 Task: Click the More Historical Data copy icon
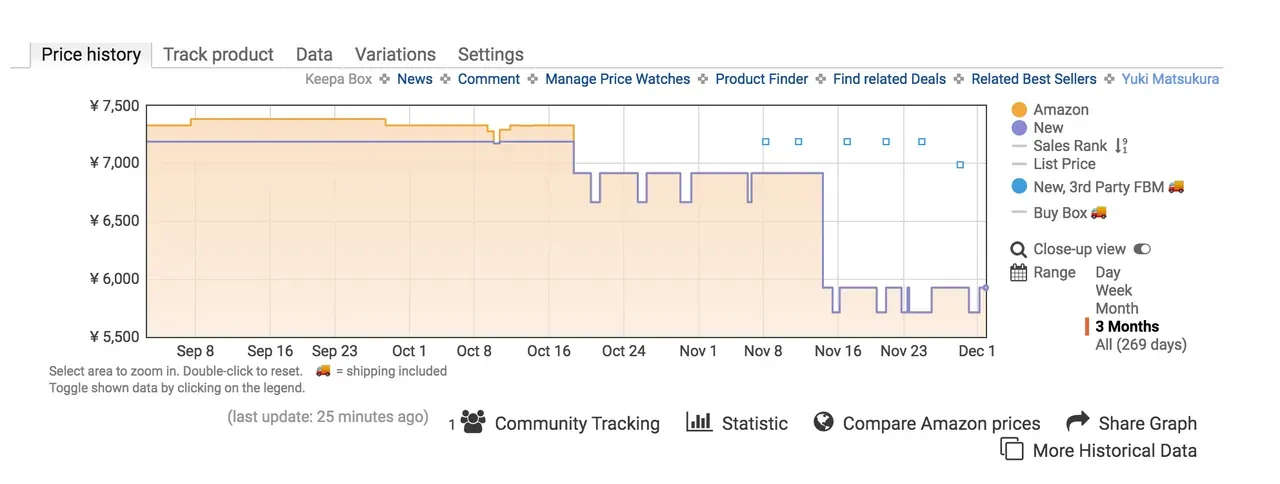(x=1012, y=449)
